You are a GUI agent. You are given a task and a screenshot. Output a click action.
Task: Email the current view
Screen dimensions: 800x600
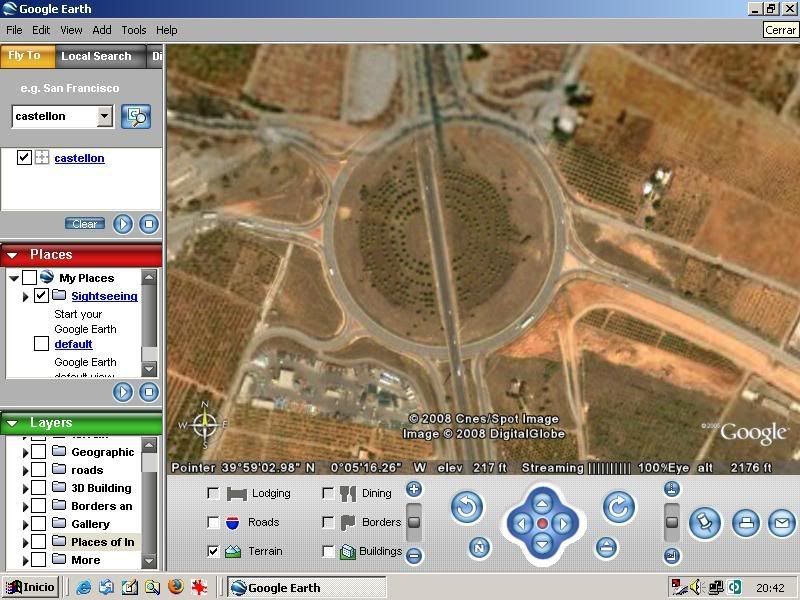782,523
